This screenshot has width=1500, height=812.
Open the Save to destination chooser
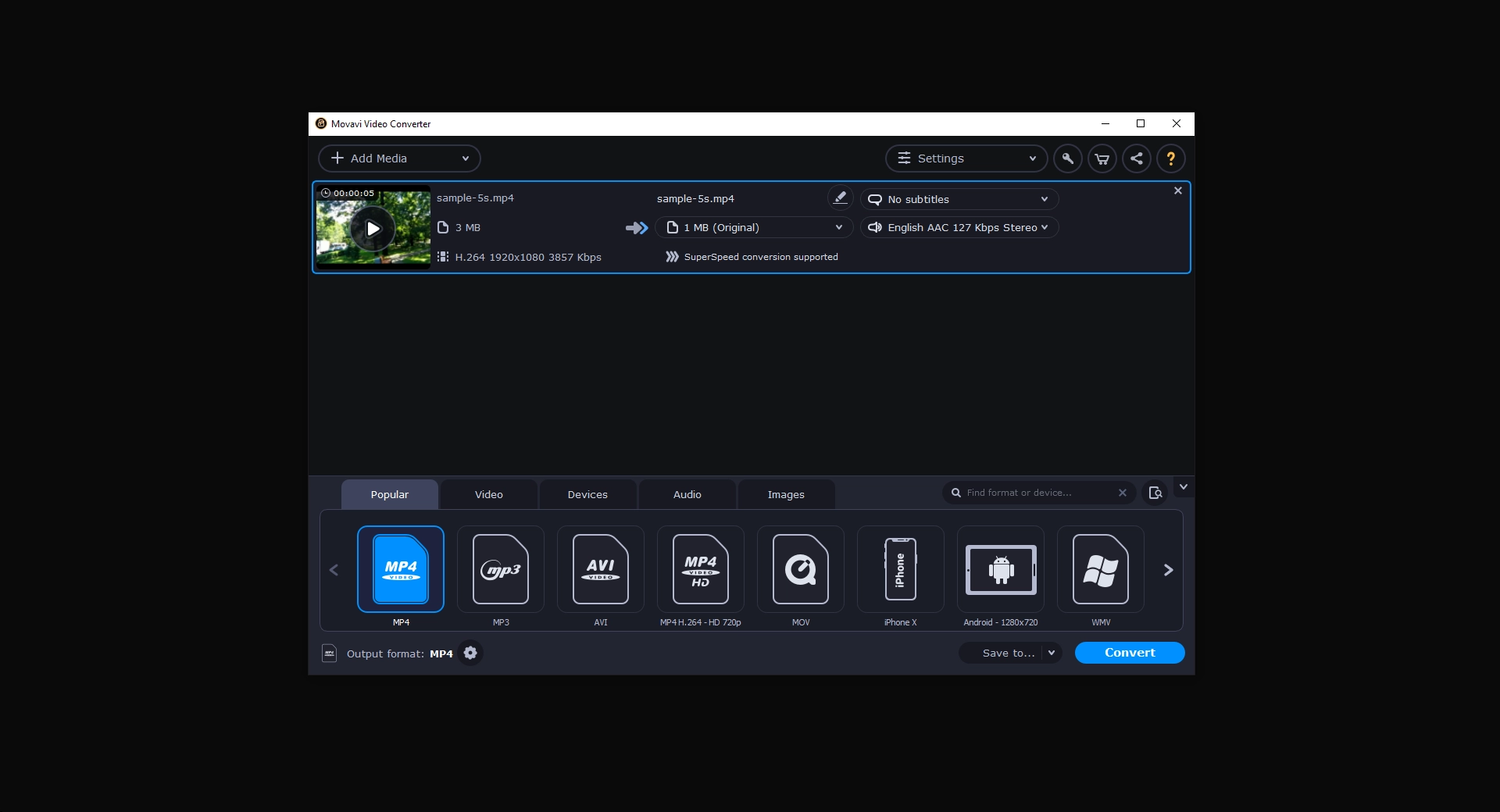pyautogui.click(x=1009, y=653)
